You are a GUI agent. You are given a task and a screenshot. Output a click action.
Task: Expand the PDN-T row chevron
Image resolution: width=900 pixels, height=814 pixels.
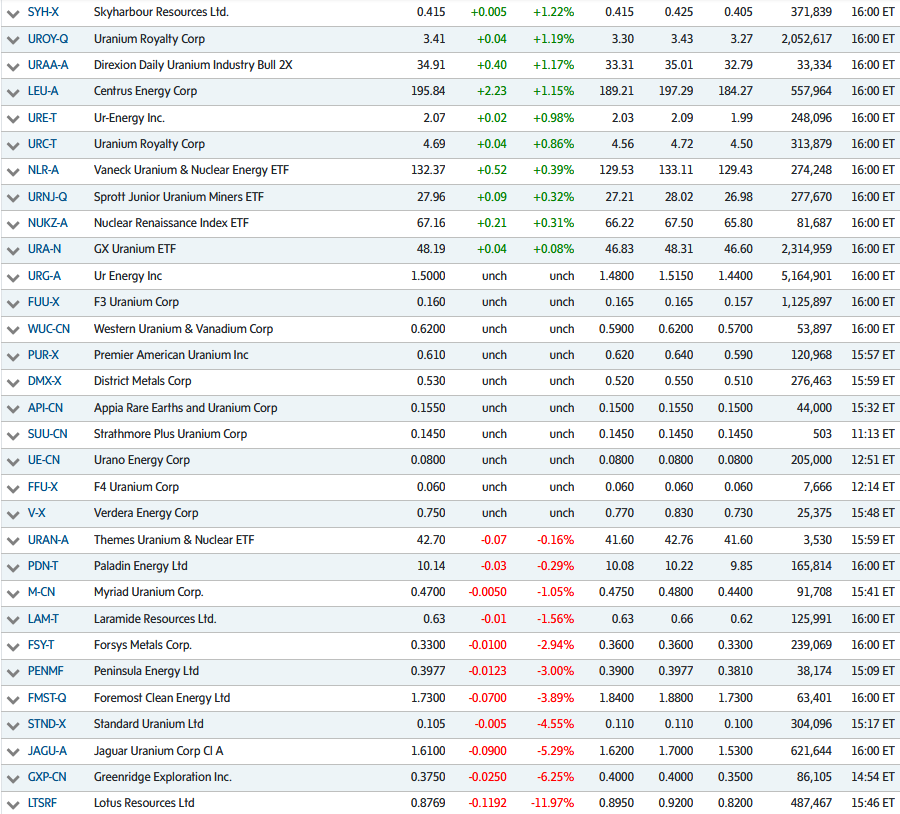(13, 567)
